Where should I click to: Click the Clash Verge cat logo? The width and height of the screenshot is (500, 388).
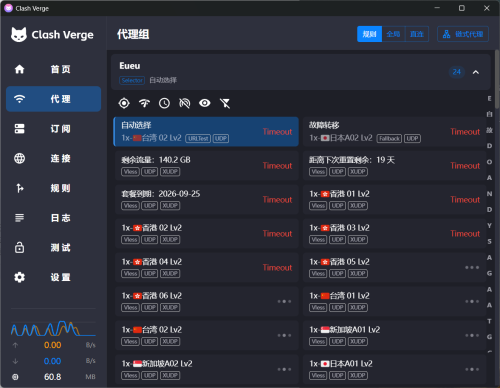[x=19, y=35]
